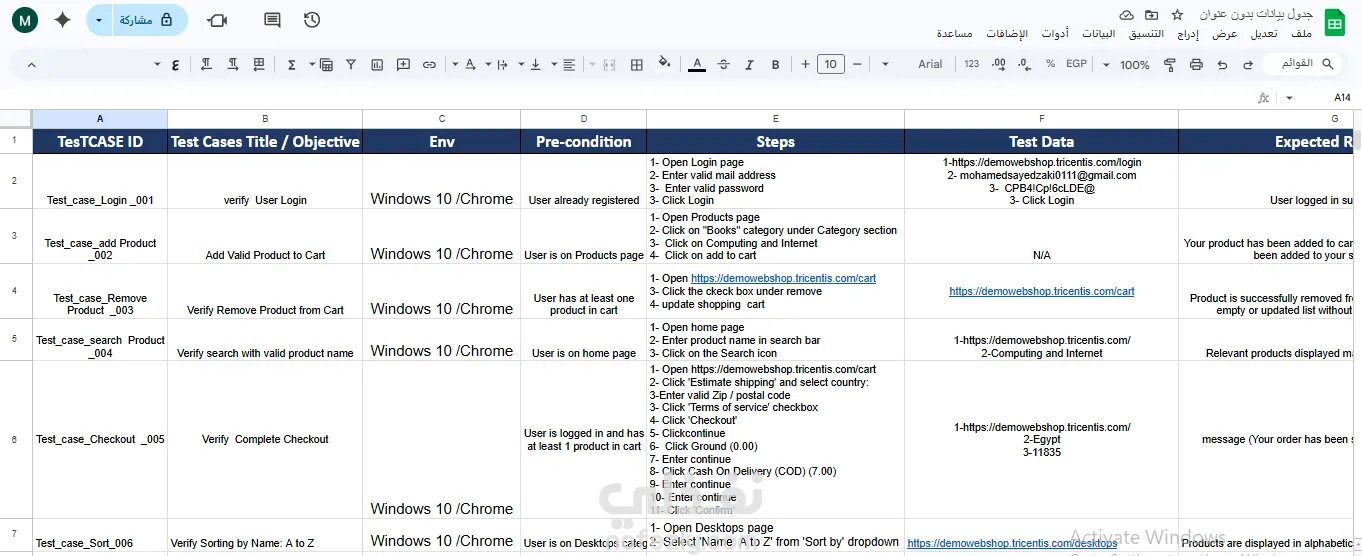The image size is (1362, 556).
Task: Open the borders tool
Action: [636, 64]
